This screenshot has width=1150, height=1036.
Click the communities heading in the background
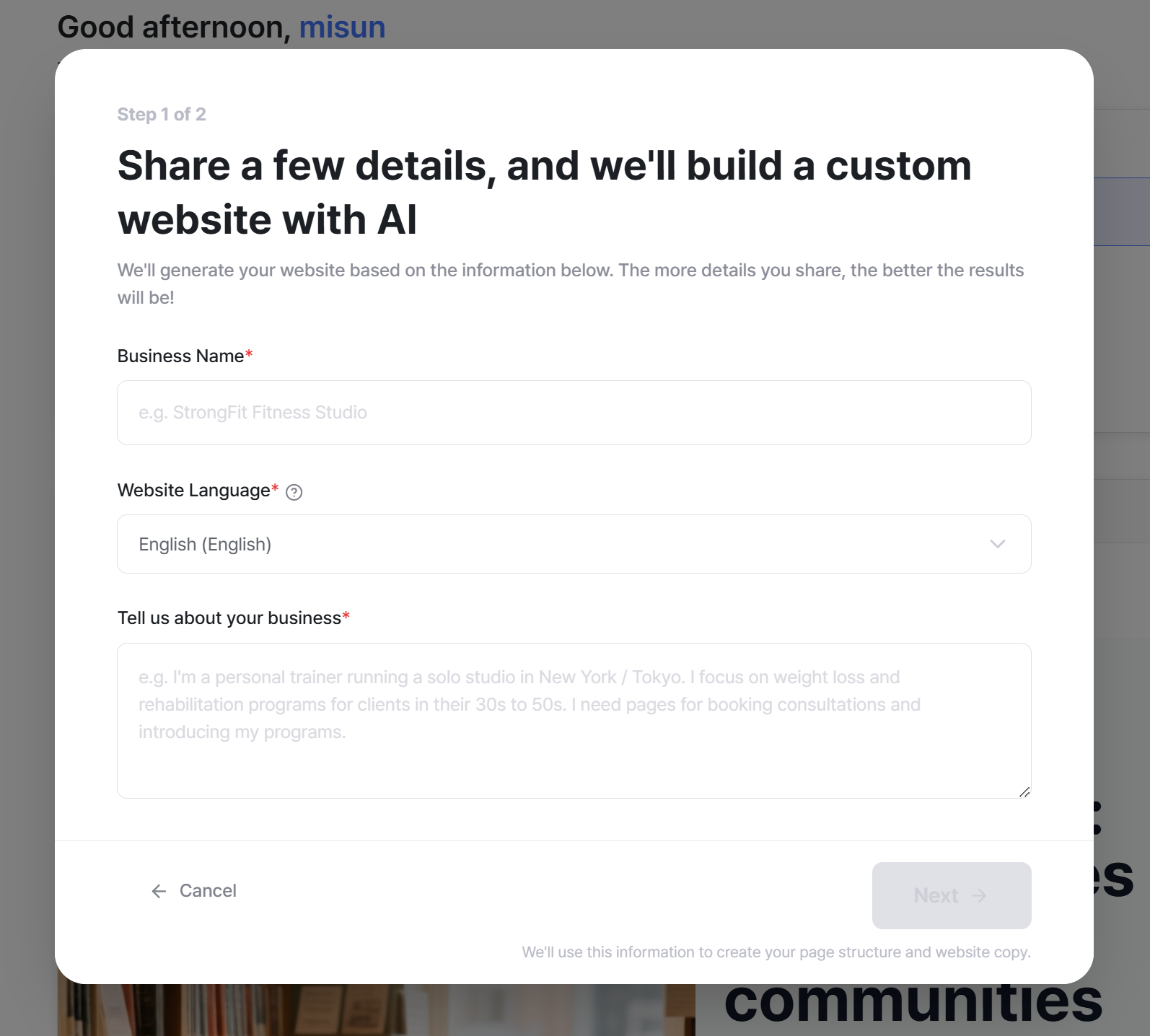(913, 1004)
